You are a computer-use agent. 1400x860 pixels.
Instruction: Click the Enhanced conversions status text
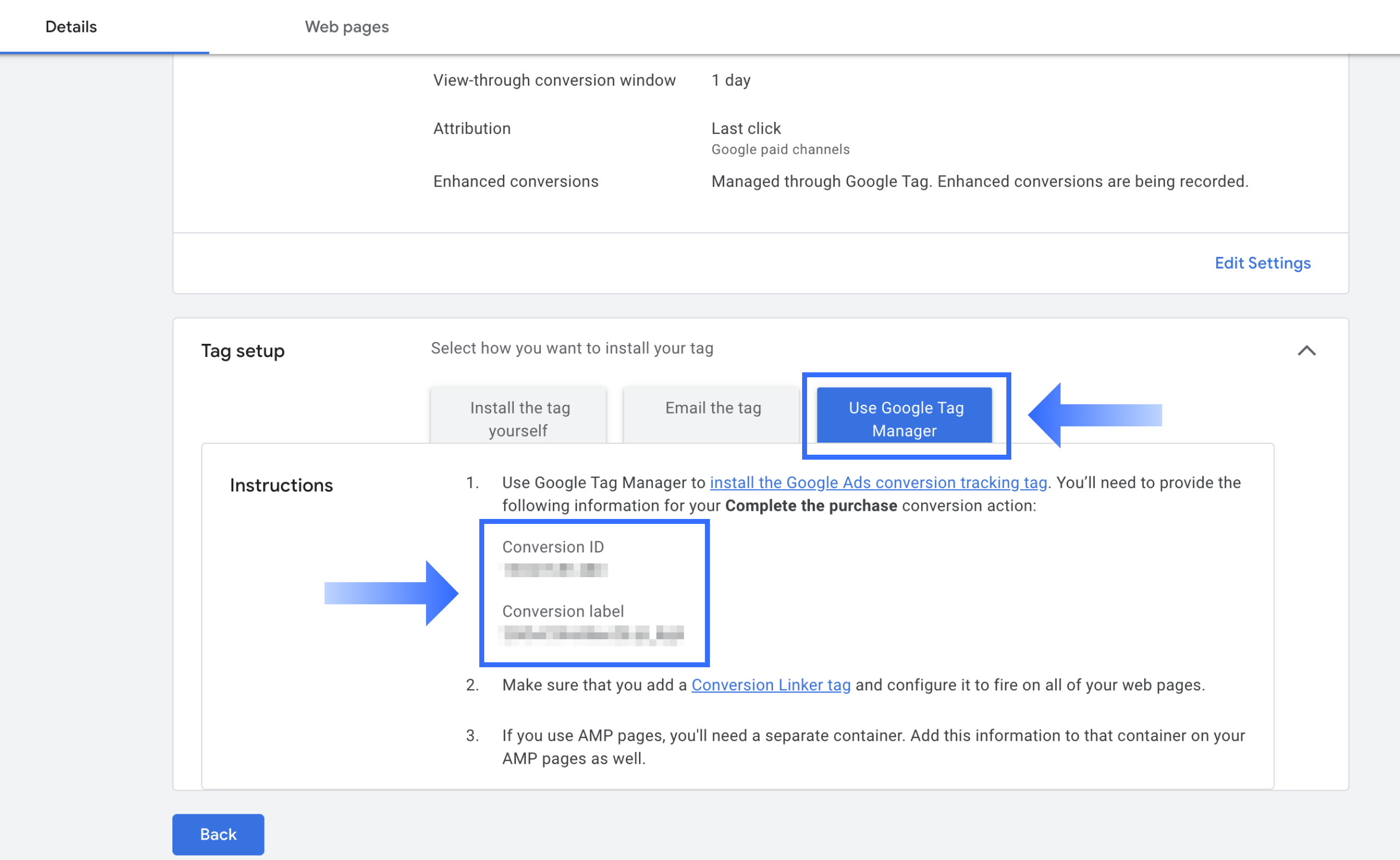(979, 181)
